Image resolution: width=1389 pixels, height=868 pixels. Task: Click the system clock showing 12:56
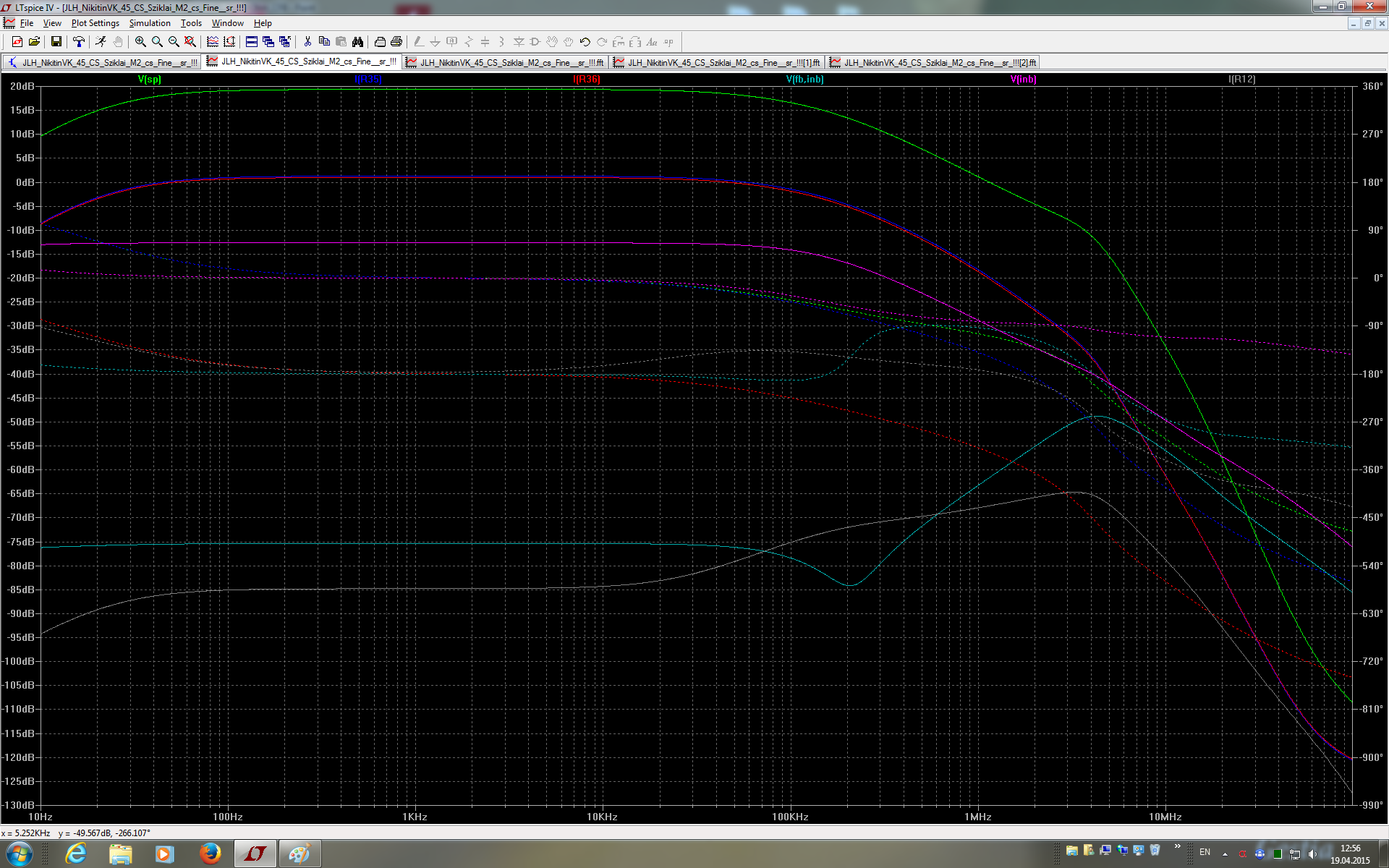1350,848
